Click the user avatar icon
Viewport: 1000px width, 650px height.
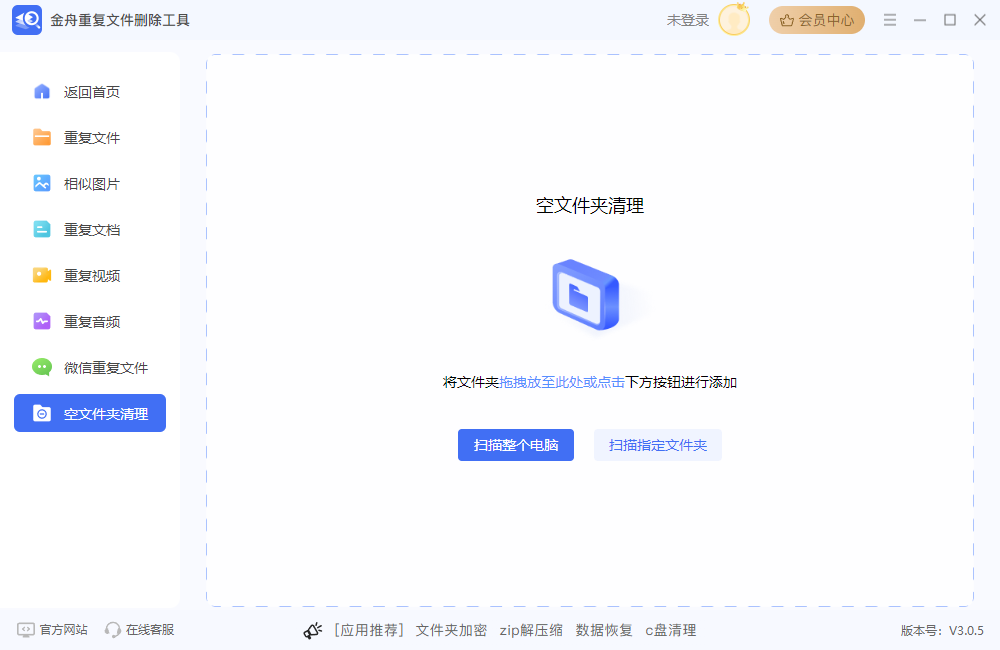tap(734, 19)
